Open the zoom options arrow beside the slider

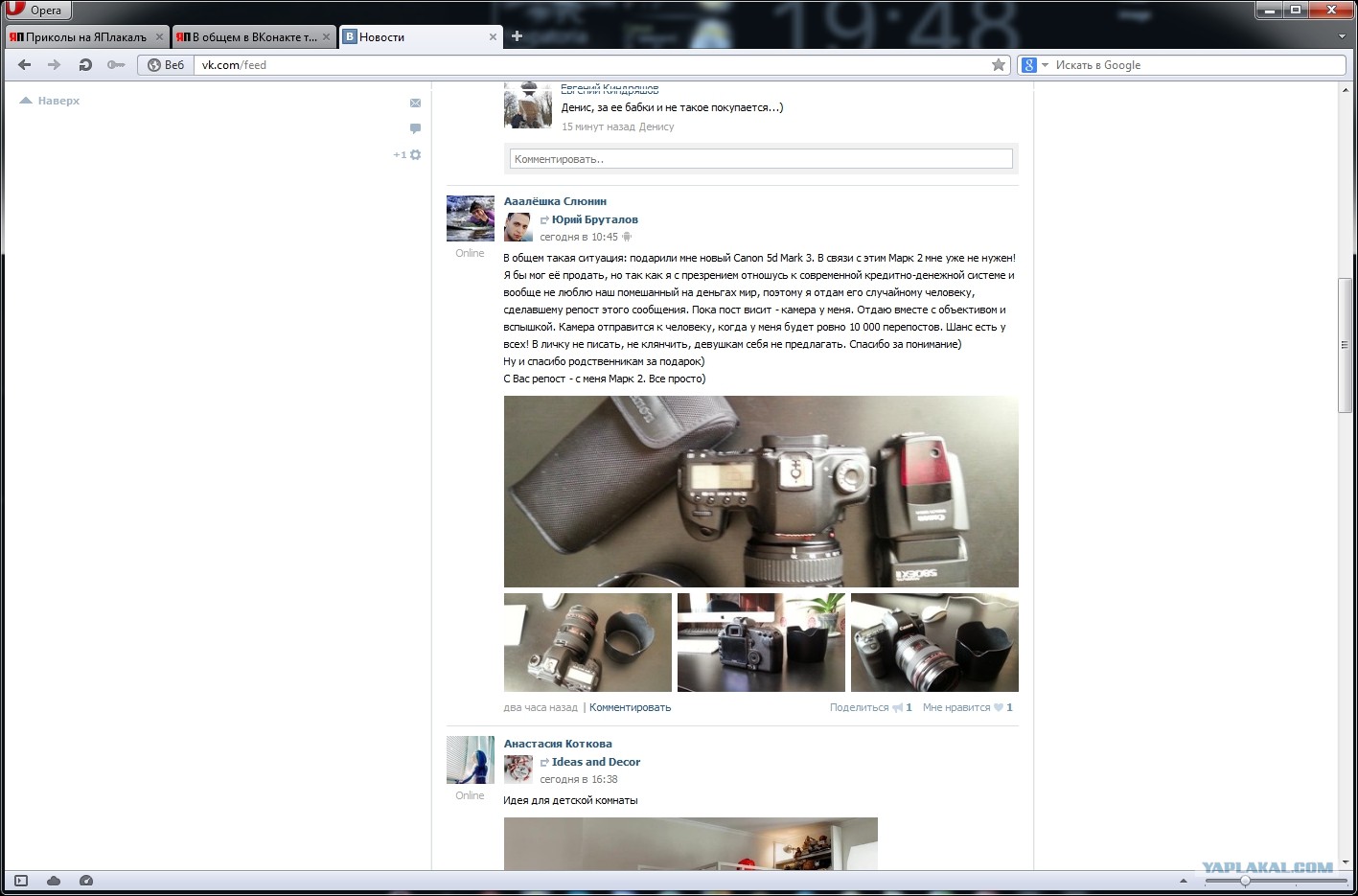tap(1184, 881)
